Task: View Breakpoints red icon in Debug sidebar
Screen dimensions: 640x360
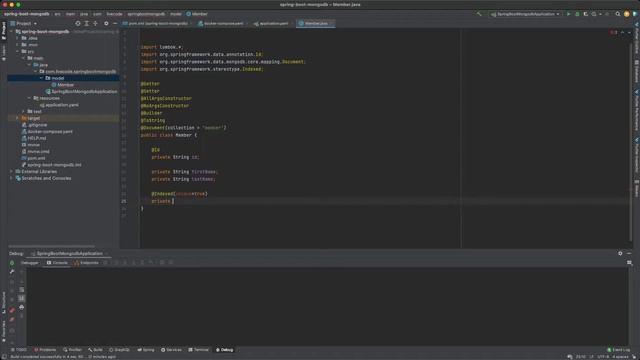Action: click(12, 311)
